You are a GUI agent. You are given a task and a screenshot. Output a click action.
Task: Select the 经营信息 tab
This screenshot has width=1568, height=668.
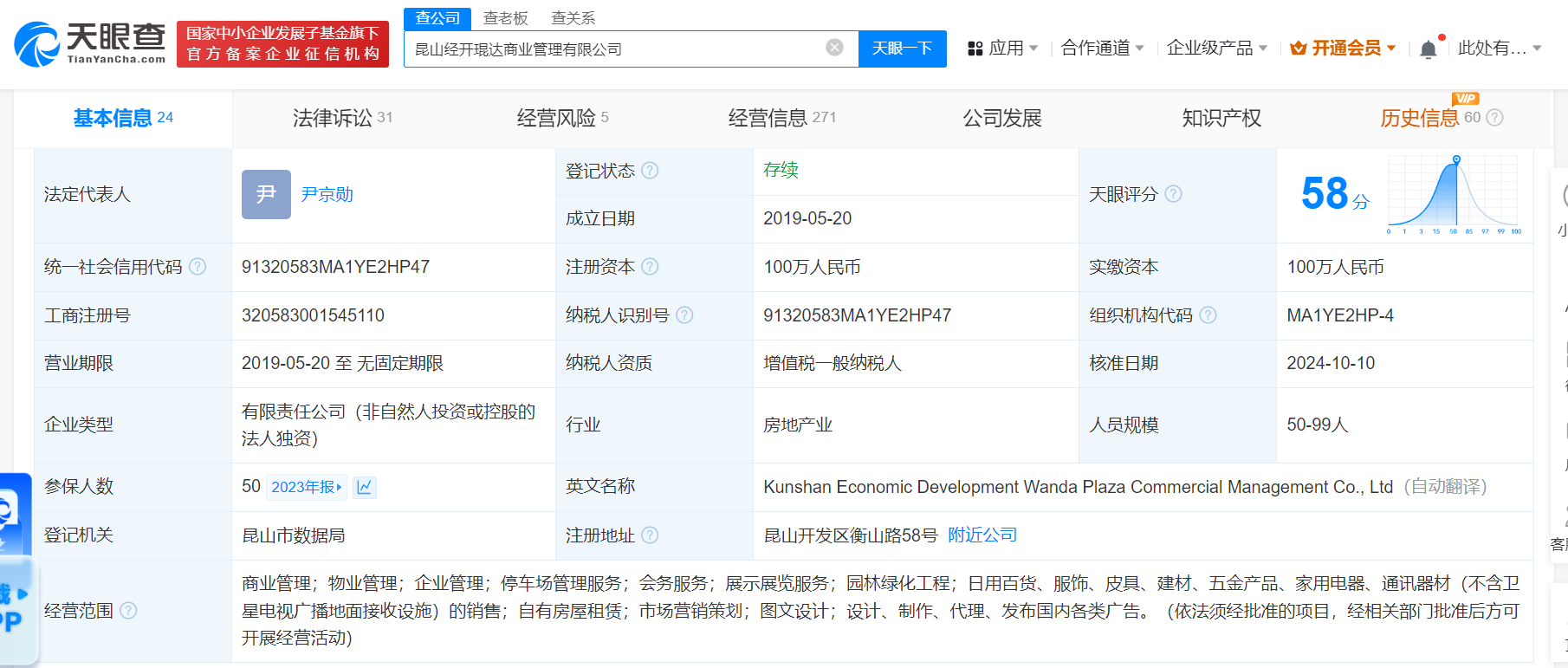pos(782,118)
